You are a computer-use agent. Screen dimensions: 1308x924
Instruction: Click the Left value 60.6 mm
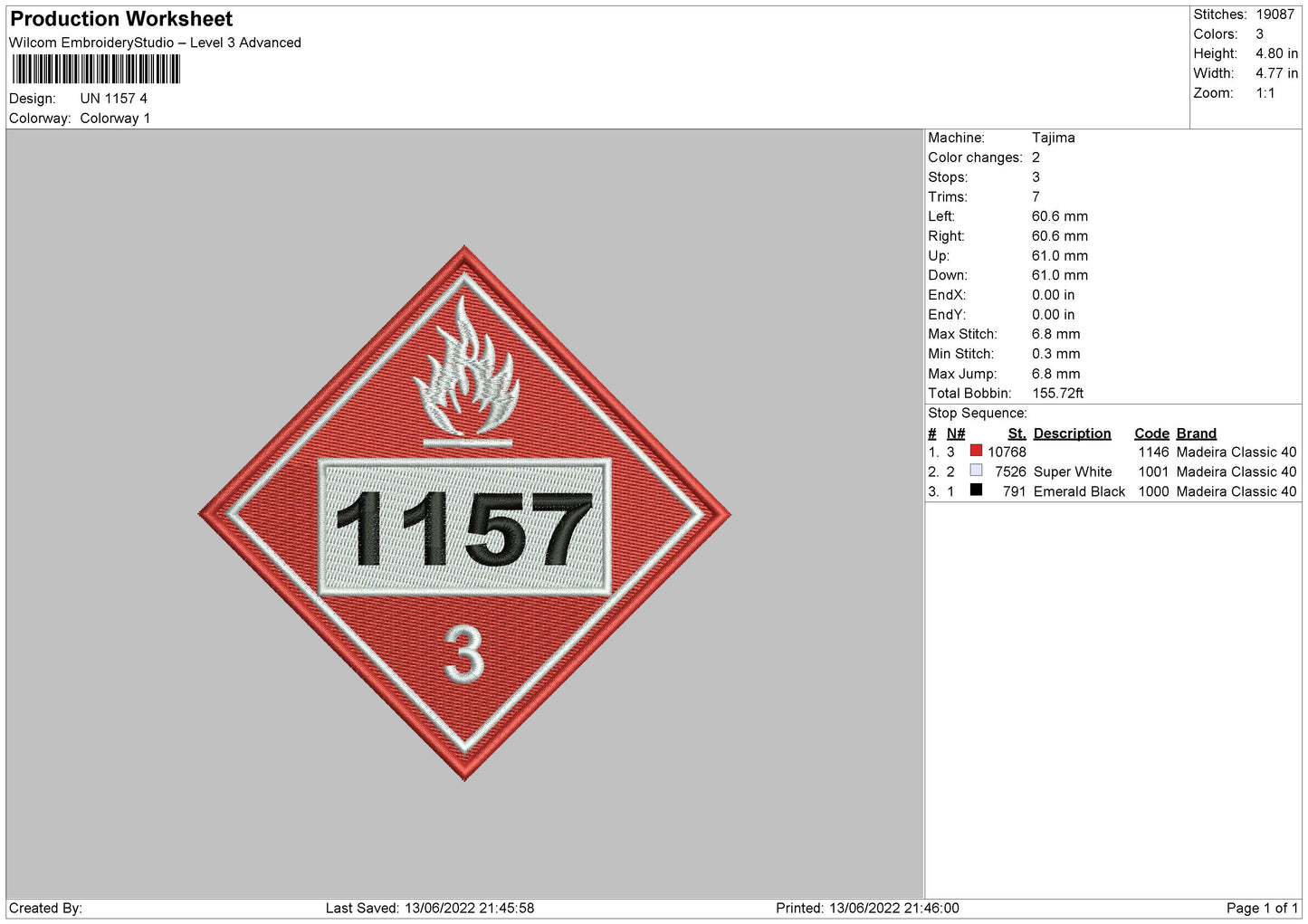[x=1060, y=216]
